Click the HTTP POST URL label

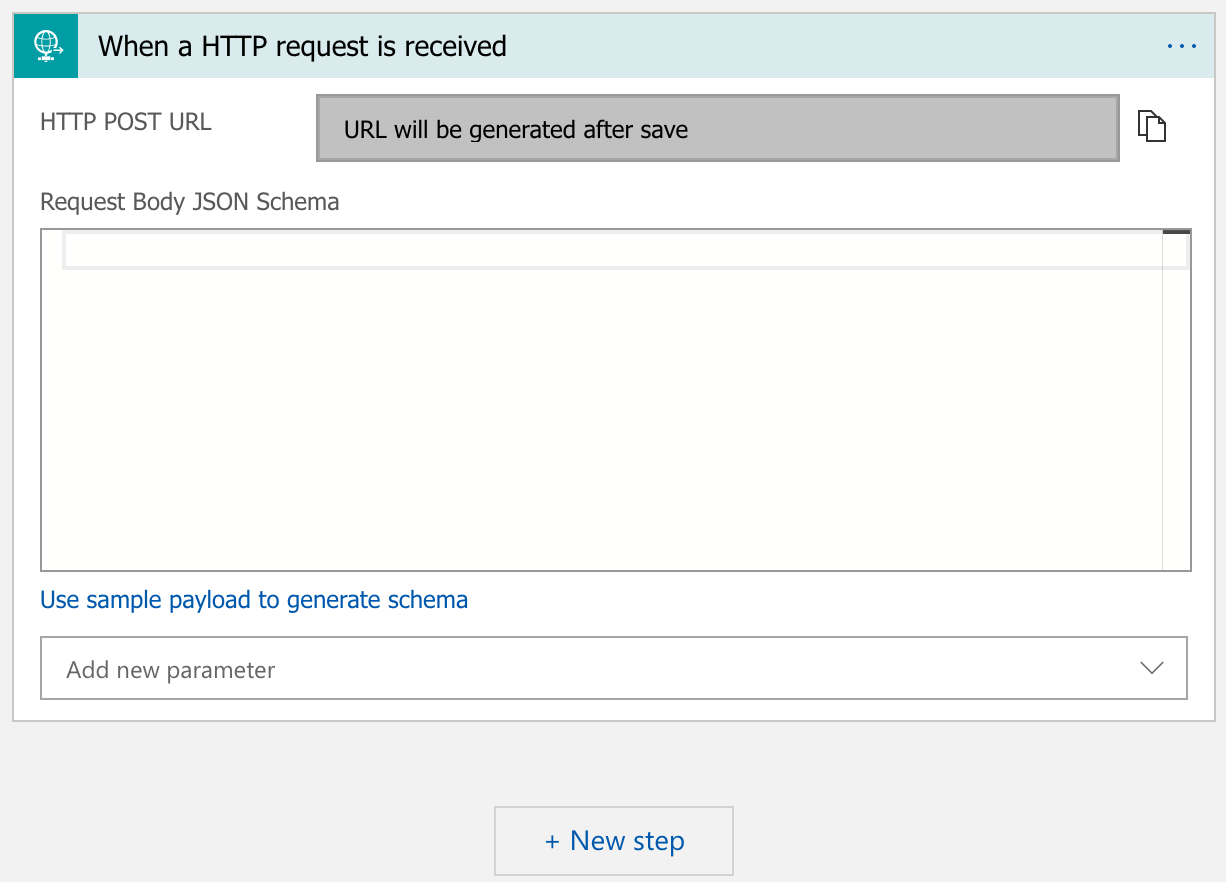tap(126, 122)
